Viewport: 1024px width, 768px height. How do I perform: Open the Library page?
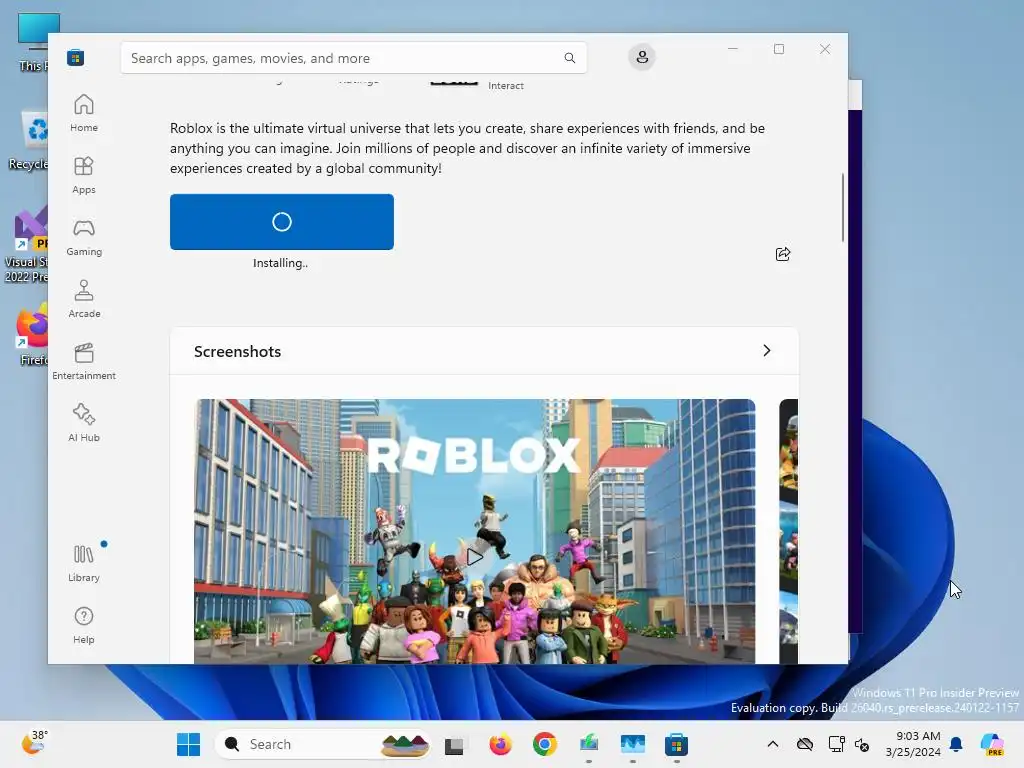click(x=84, y=563)
